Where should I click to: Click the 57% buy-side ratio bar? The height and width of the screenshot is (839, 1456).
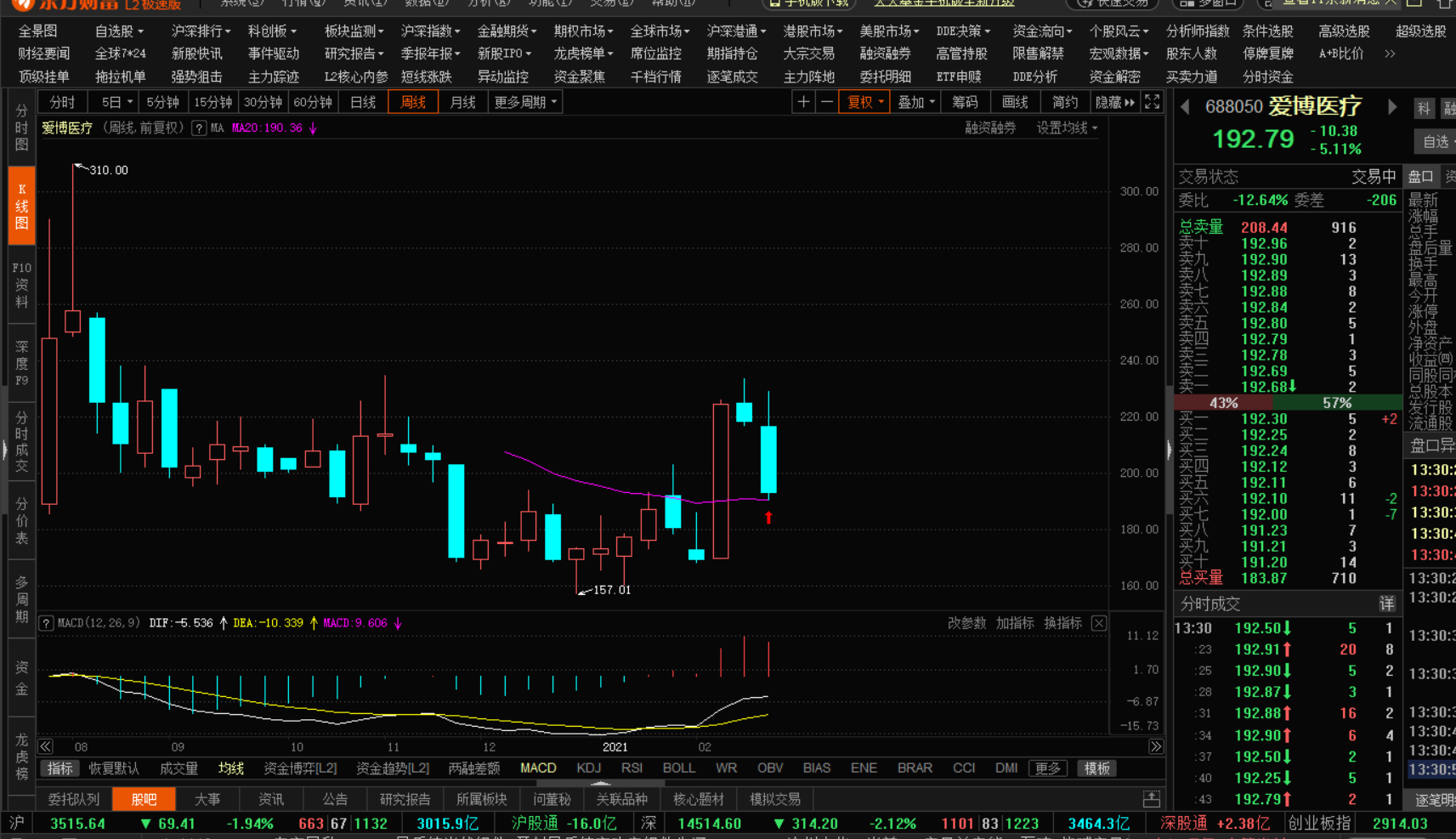pyautogui.click(x=1337, y=403)
